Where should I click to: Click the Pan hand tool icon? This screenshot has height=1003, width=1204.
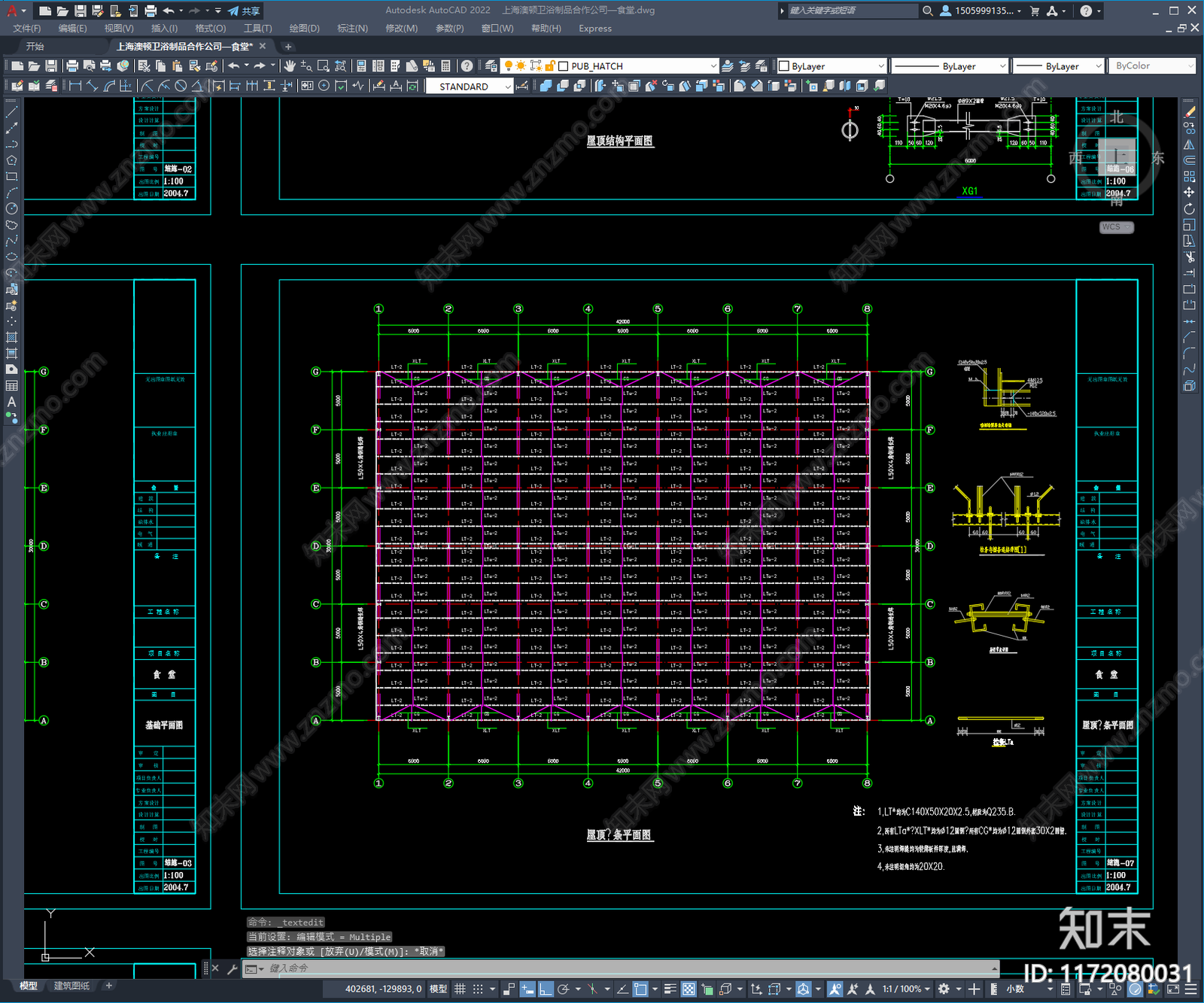pos(290,66)
